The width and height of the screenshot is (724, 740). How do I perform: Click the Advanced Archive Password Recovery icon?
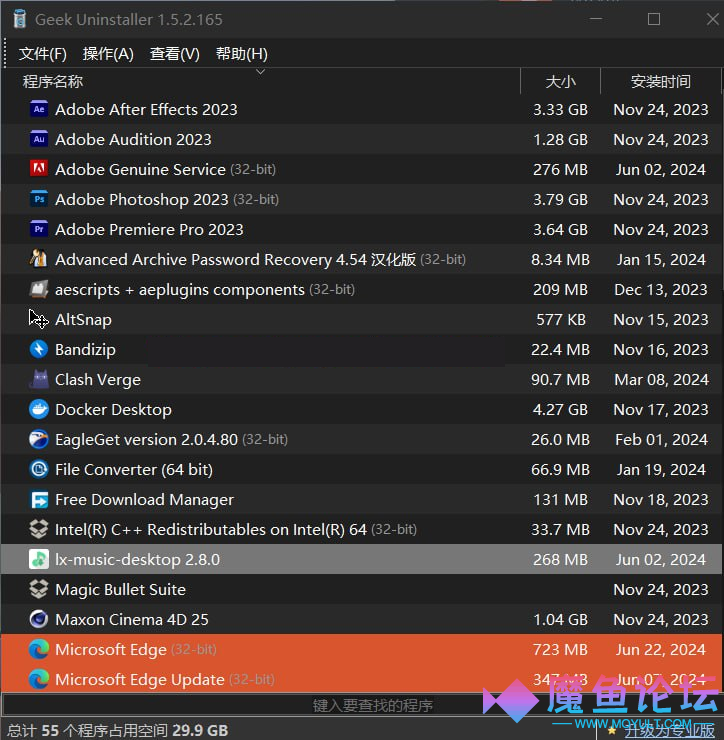tap(39, 259)
